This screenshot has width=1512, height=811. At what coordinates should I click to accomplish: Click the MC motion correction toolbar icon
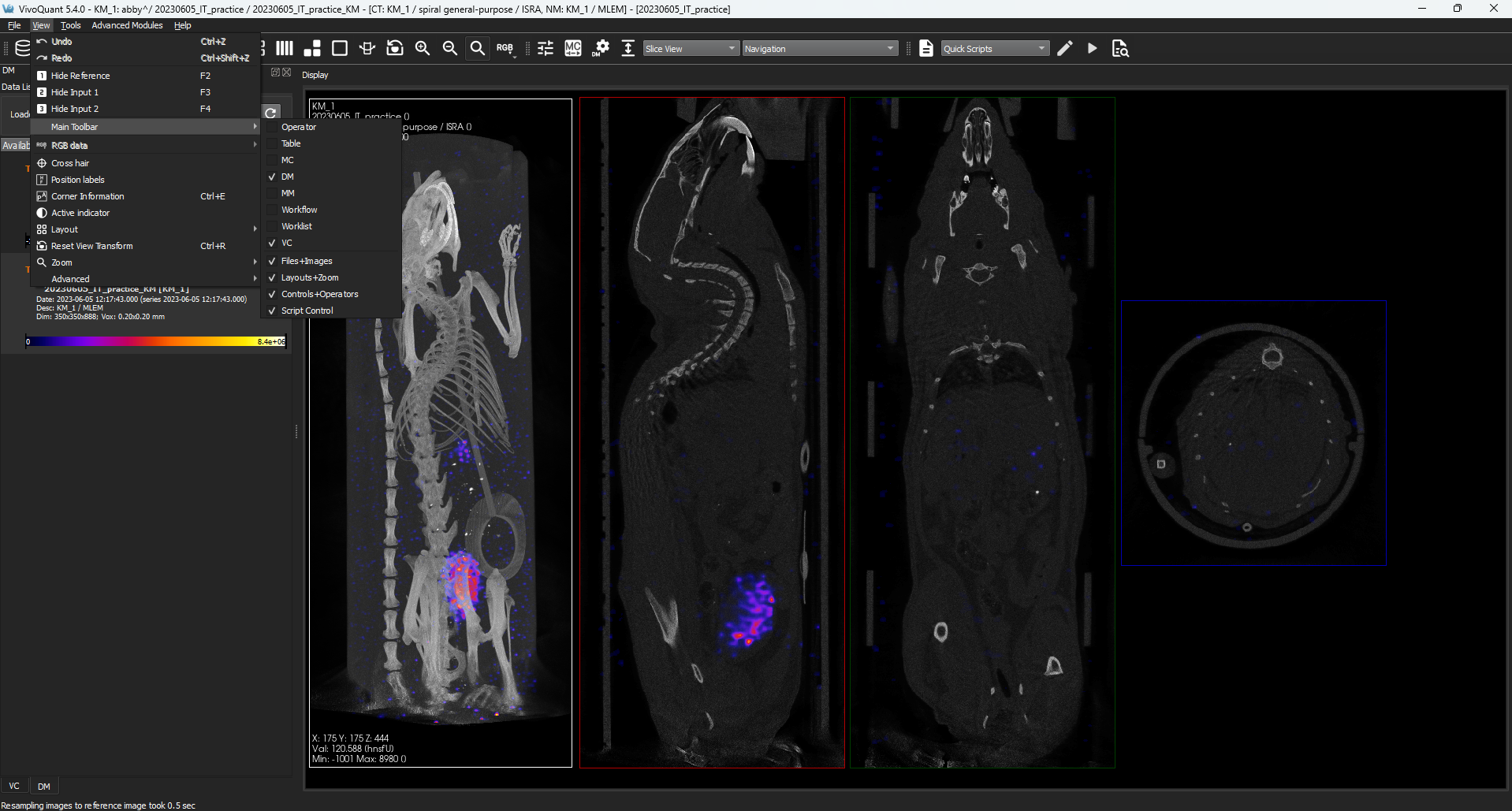point(573,49)
